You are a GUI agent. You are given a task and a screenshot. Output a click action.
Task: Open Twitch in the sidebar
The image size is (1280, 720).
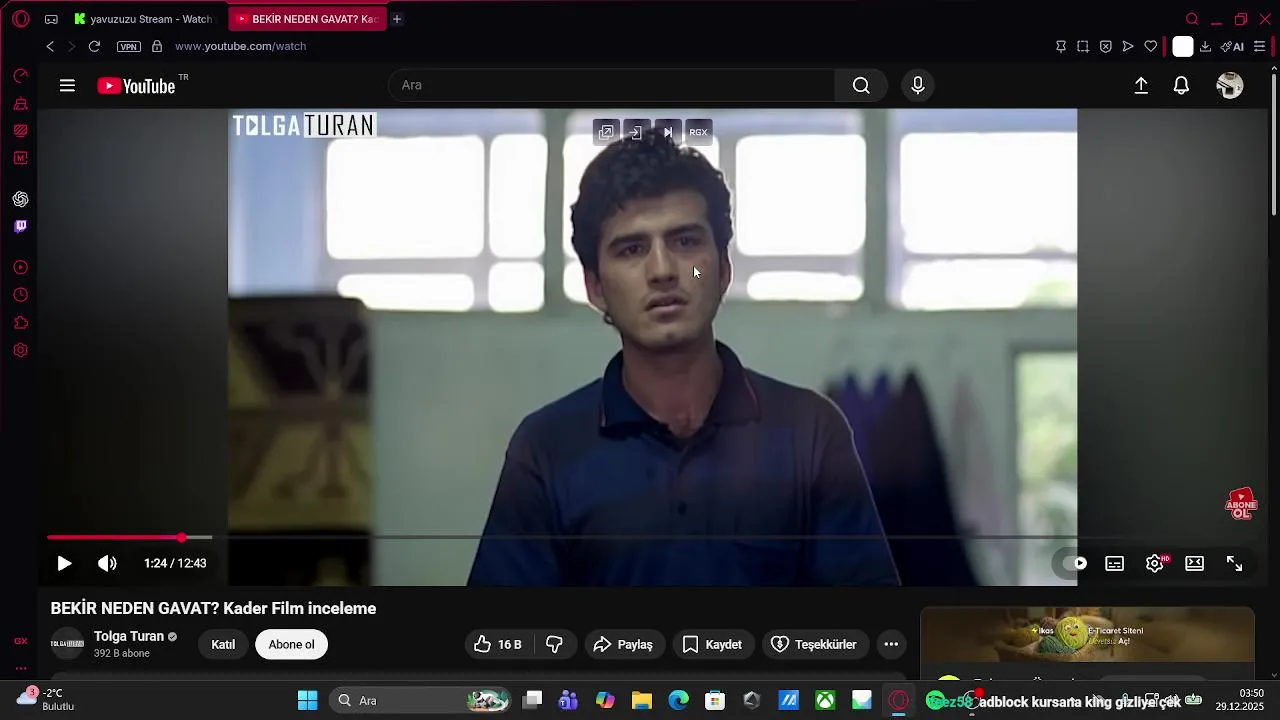pyautogui.click(x=20, y=226)
